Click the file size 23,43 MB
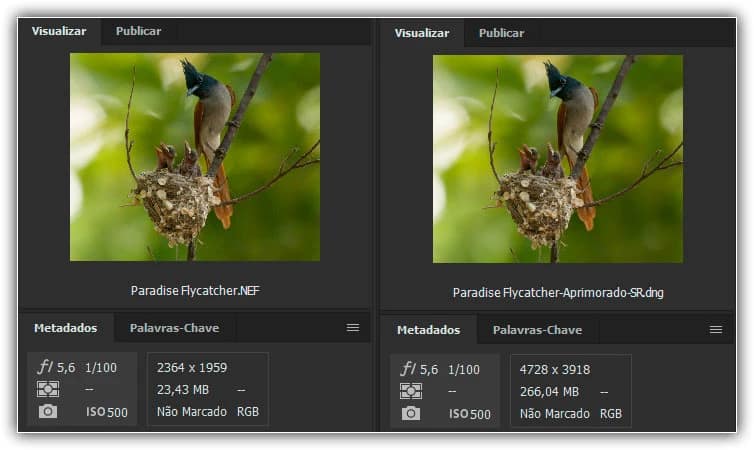This screenshot has width=754, height=450. (183, 389)
